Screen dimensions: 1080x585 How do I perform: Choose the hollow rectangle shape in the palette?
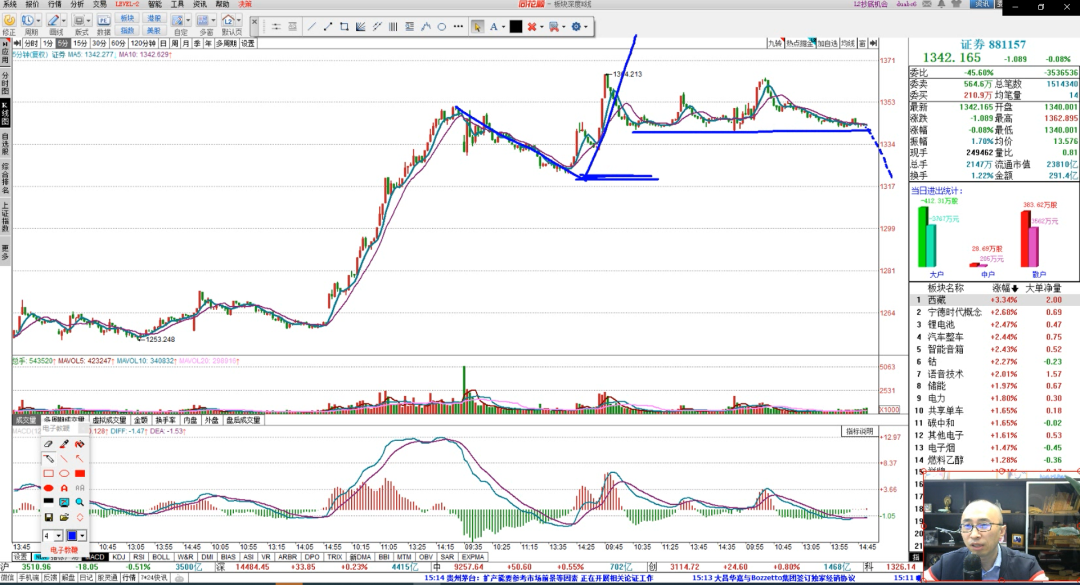click(48, 473)
